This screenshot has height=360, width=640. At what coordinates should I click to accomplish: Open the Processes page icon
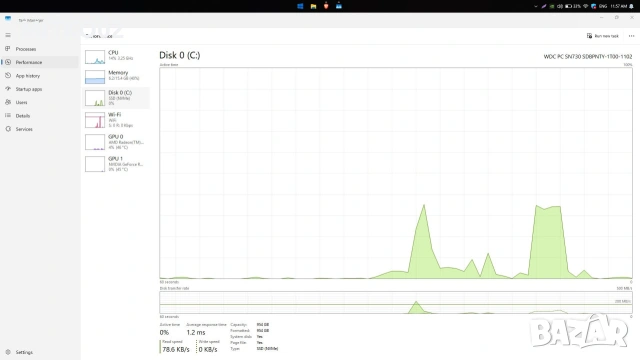[8, 49]
